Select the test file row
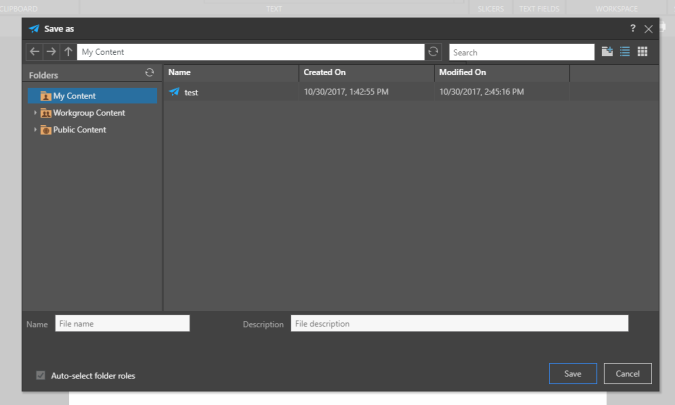The height and width of the screenshot is (405, 675). coord(300,92)
